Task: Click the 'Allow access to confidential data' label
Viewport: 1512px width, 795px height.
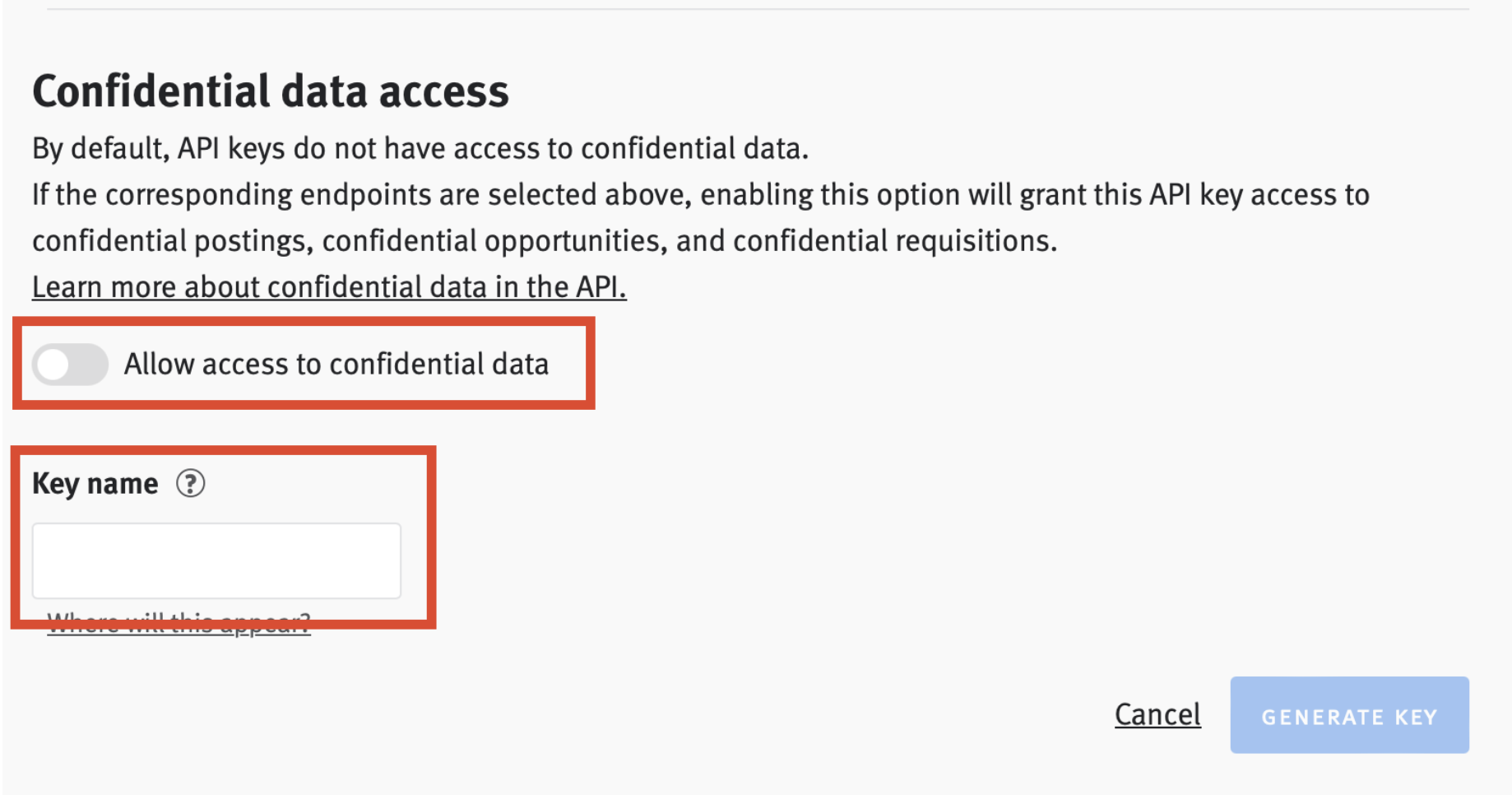Action: pos(336,364)
